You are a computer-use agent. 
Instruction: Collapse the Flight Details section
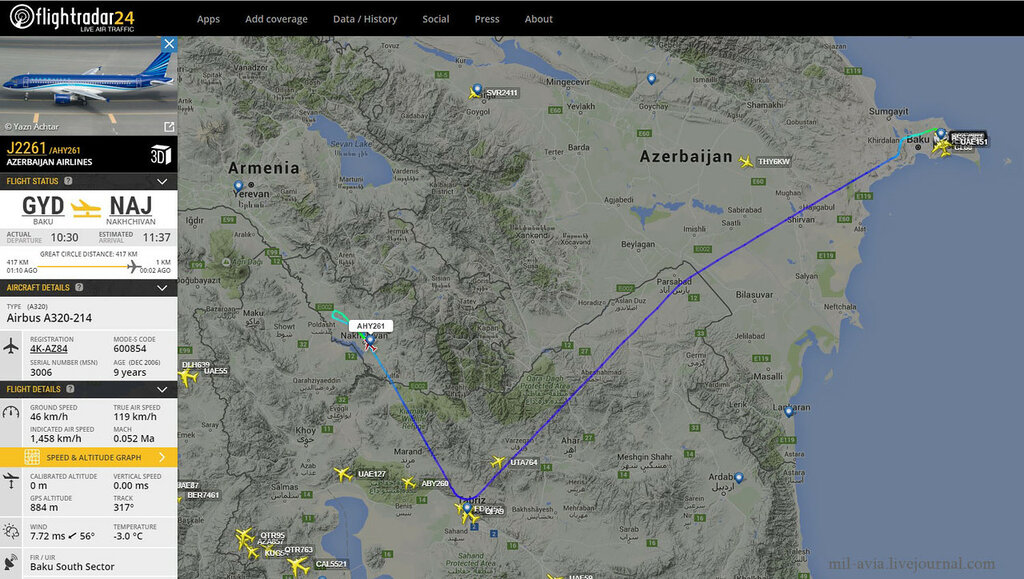click(162, 390)
